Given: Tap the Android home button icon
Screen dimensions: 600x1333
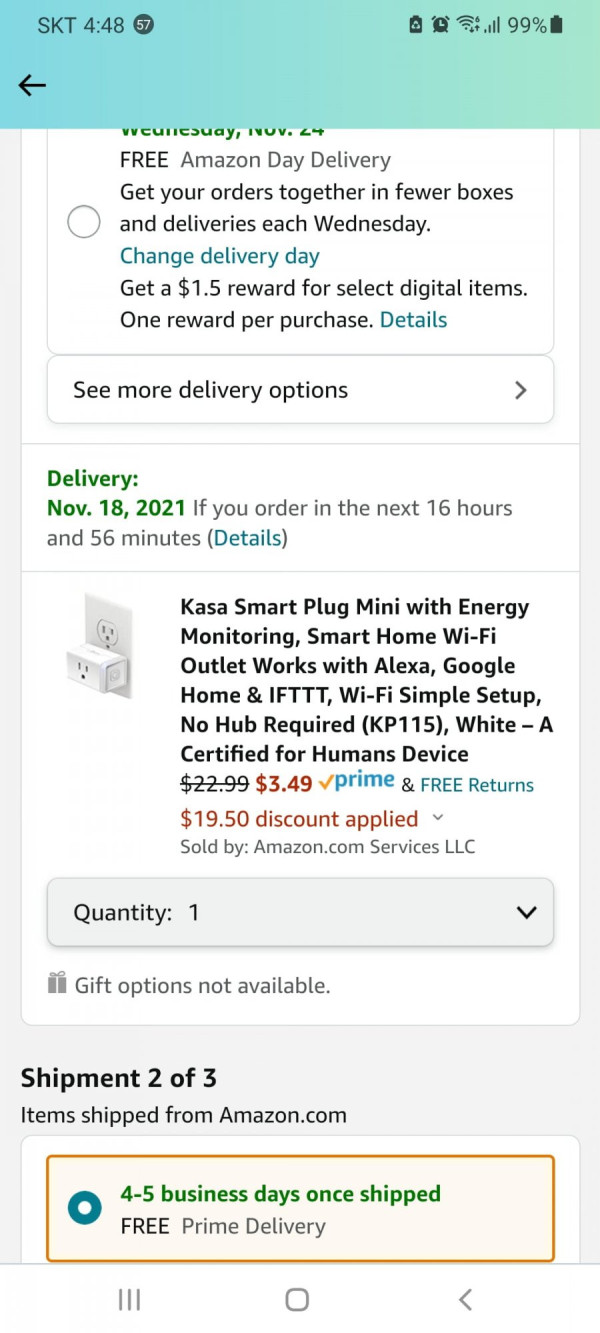Looking at the screenshot, I should [297, 1299].
